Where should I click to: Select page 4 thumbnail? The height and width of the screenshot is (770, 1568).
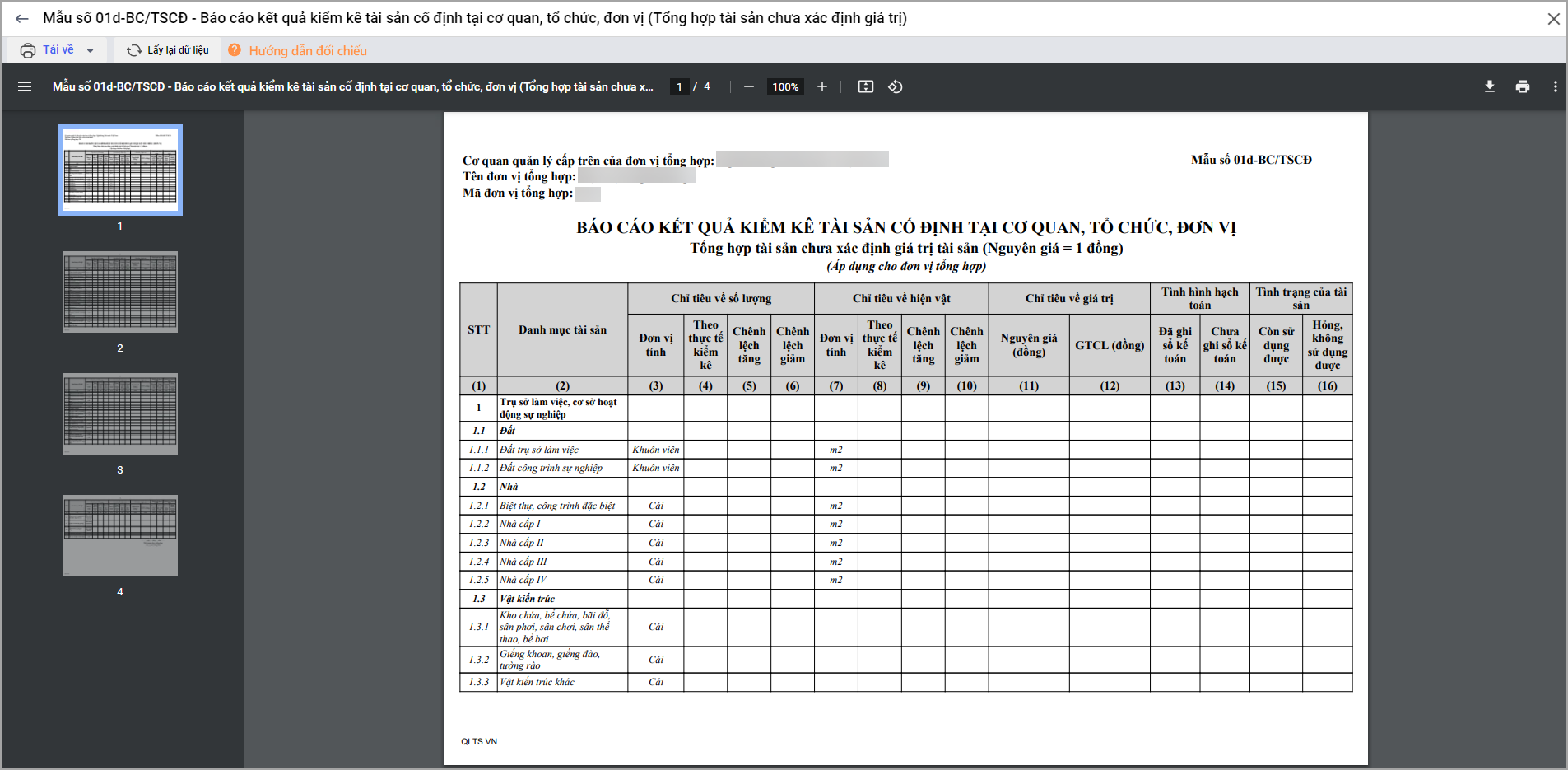coord(120,535)
